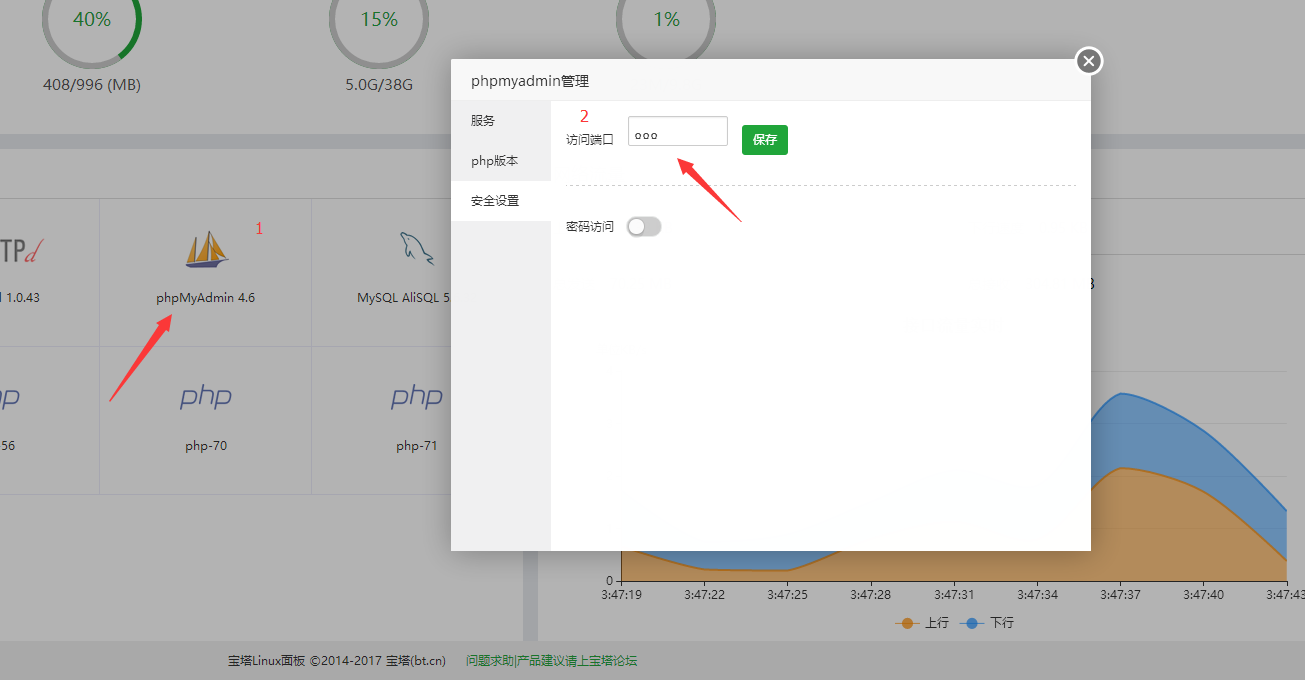Enable the 密码访问 password access toggle
The width and height of the screenshot is (1305, 680).
[643, 226]
